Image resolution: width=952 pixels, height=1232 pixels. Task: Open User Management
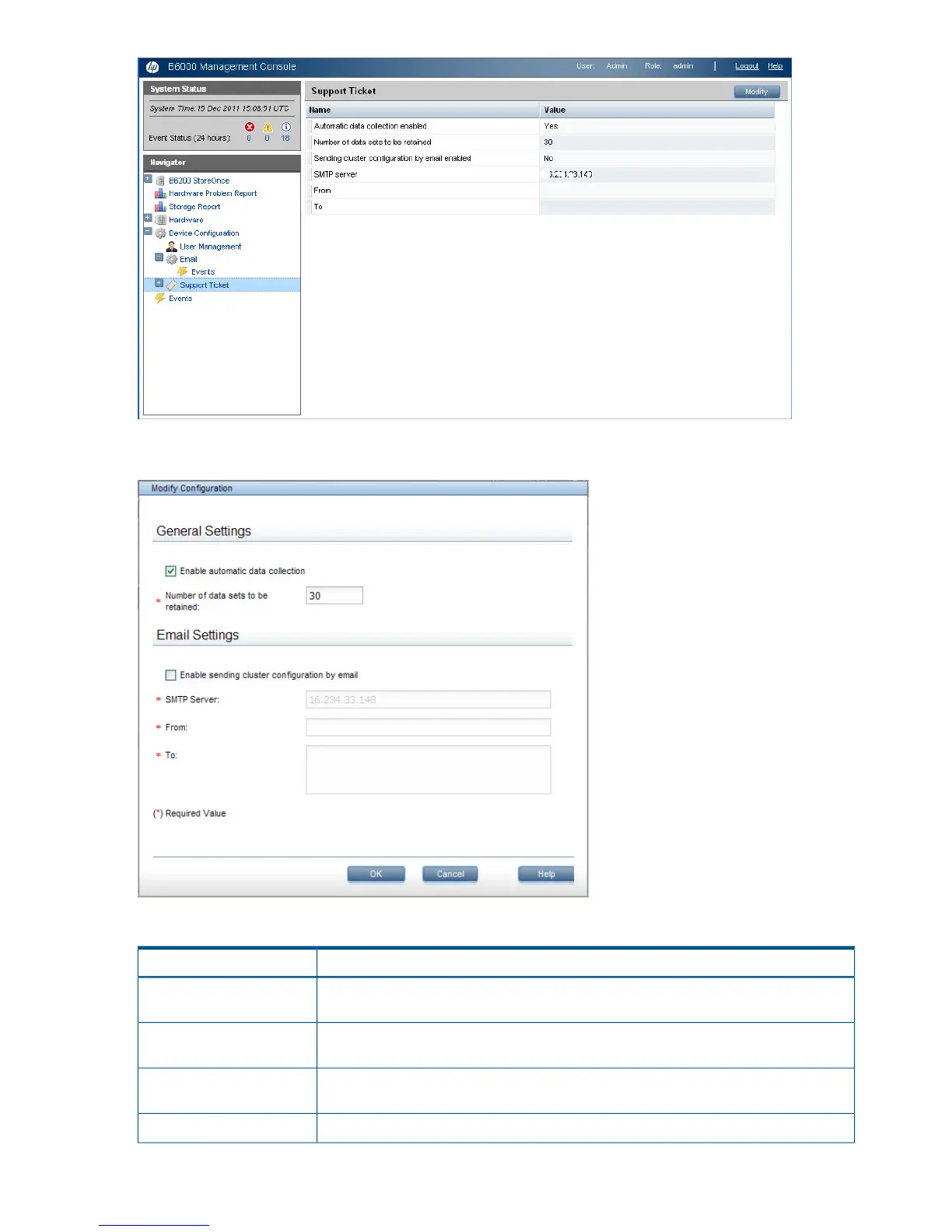point(211,247)
